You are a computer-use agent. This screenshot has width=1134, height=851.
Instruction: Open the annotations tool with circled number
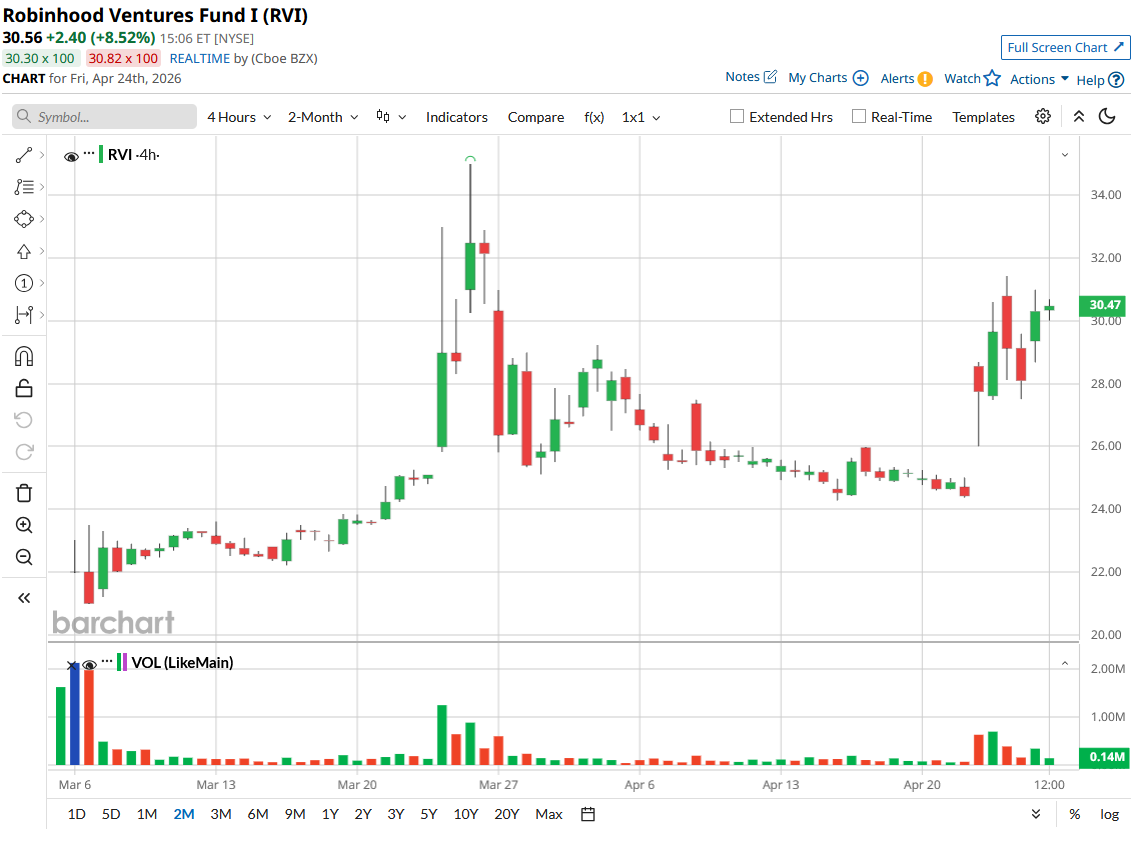(24, 283)
